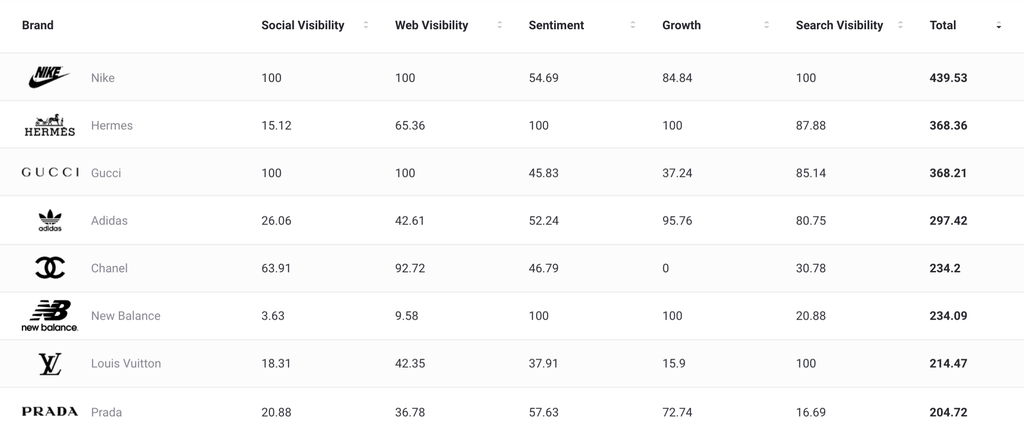Open the Nike brand name link
Screen dimensions: 1024x432
click(x=103, y=78)
